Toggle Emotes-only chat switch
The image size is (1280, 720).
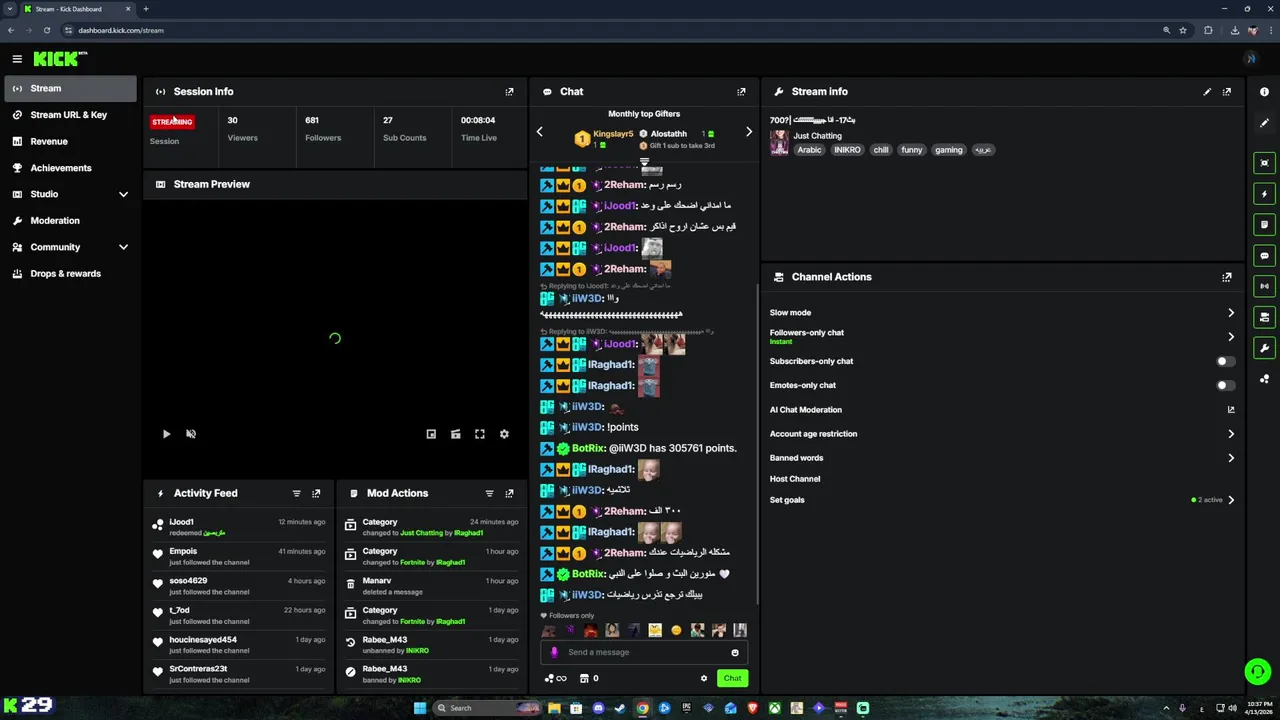(x=1225, y=385)
